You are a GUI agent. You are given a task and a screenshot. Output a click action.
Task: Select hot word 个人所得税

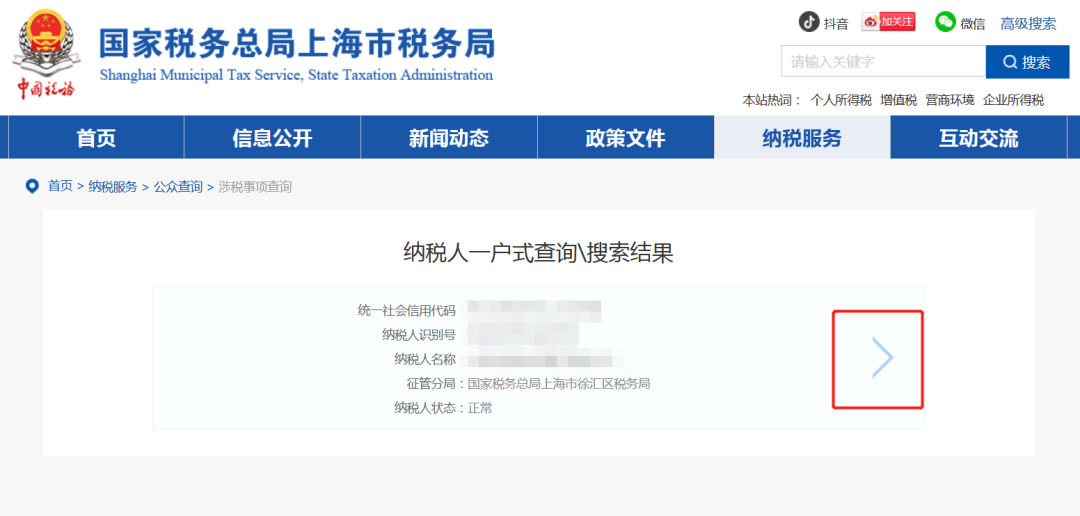point(840,101)
